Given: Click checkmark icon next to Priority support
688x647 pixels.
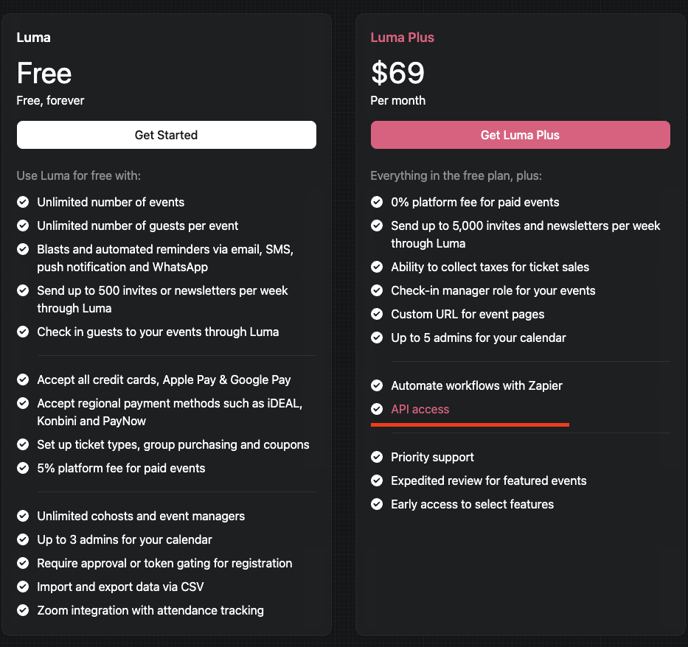Looking at the screenshot, I should click(x=377, y=457).
